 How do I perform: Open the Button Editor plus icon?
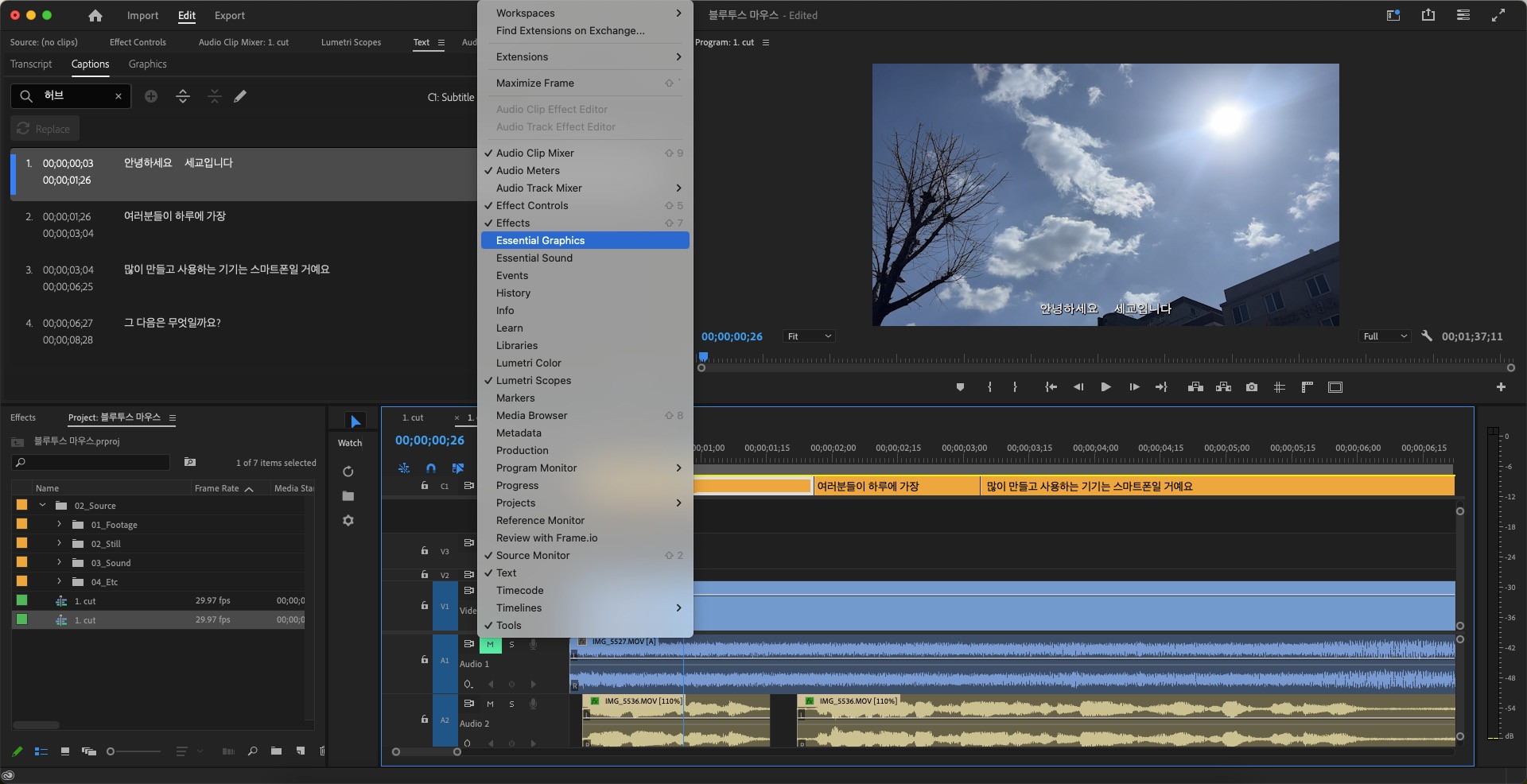click(x=1501, y=387)
